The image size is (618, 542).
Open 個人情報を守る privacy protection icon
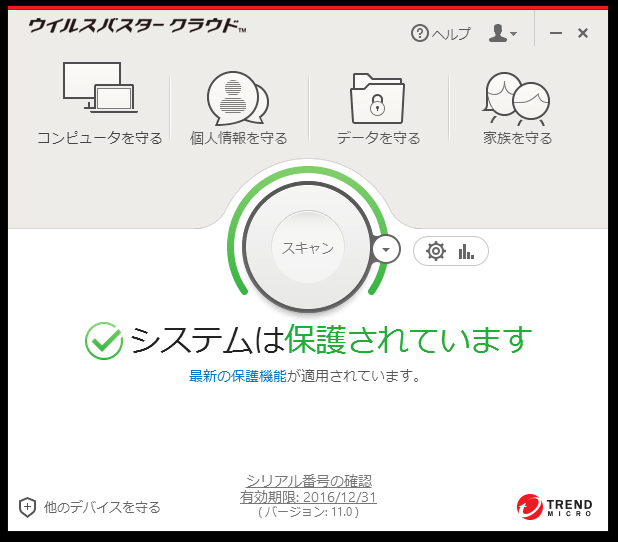(x=238, y=98)
